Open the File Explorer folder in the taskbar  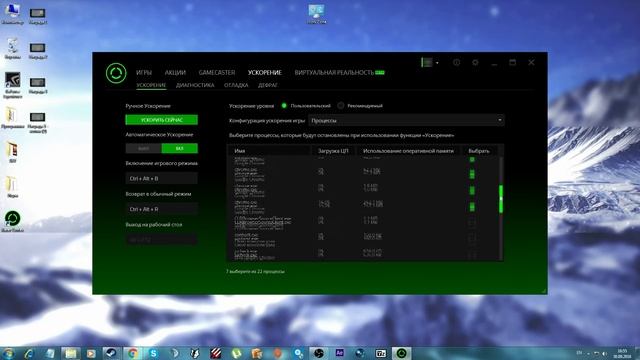(71, 353)
